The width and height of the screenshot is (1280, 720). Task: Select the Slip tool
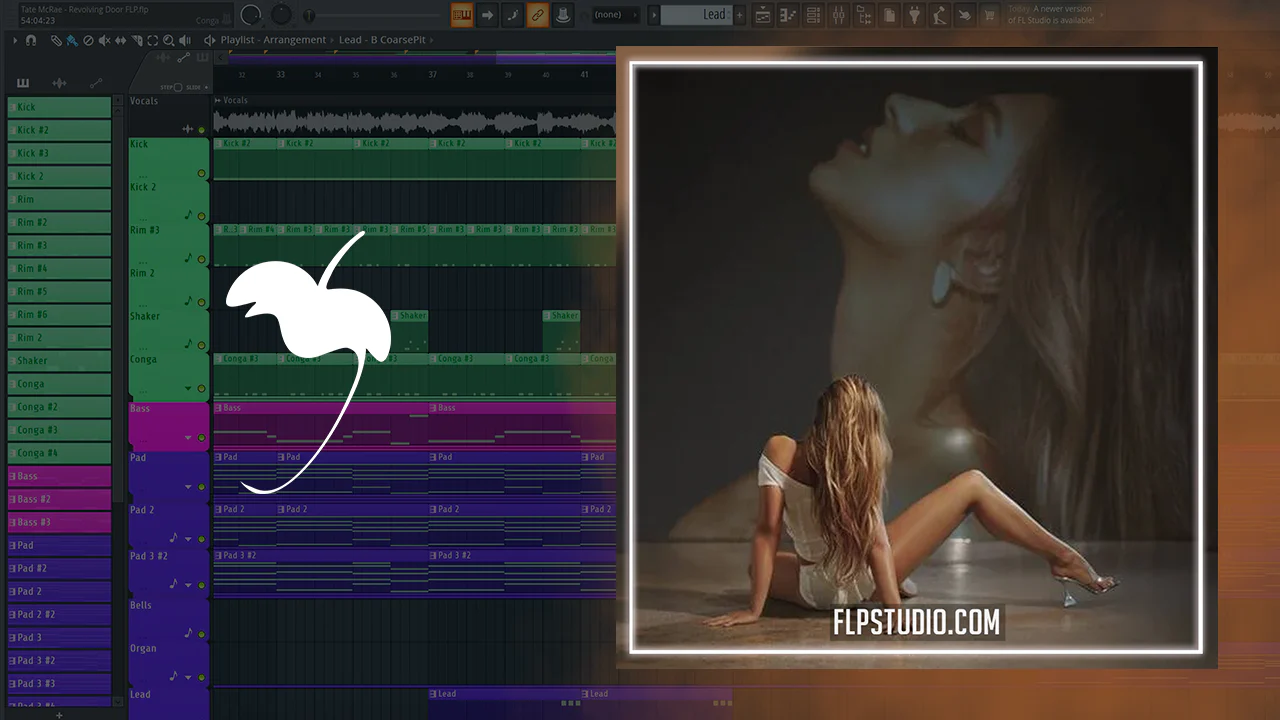[x=120, y=40]
